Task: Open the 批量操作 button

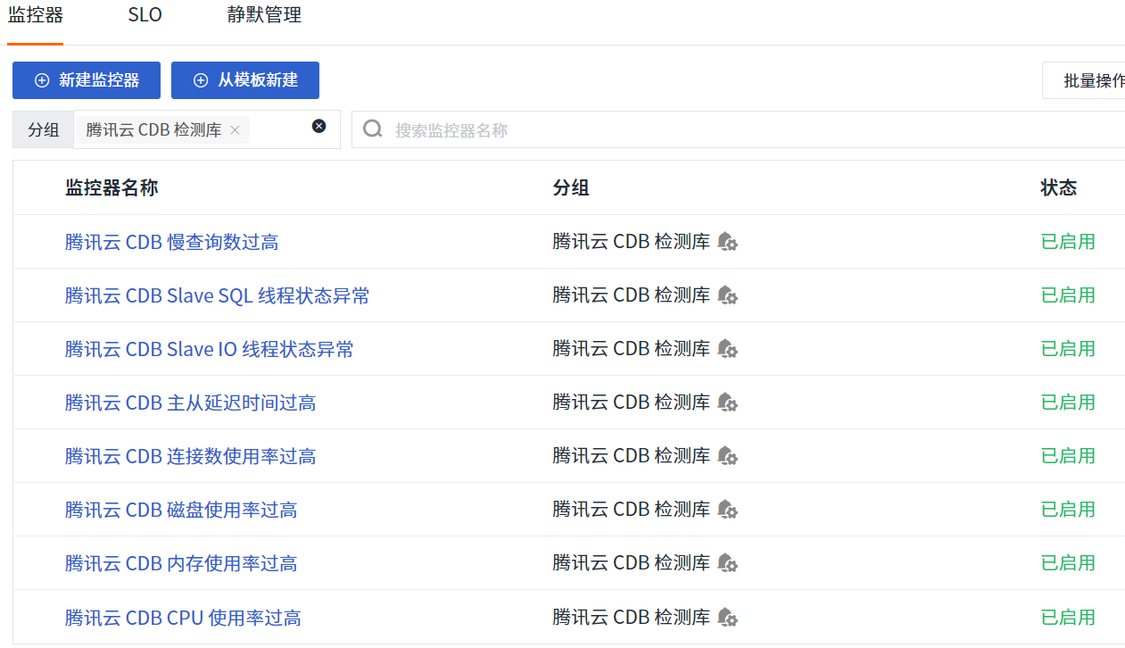Action: [x=1083, y=80]
